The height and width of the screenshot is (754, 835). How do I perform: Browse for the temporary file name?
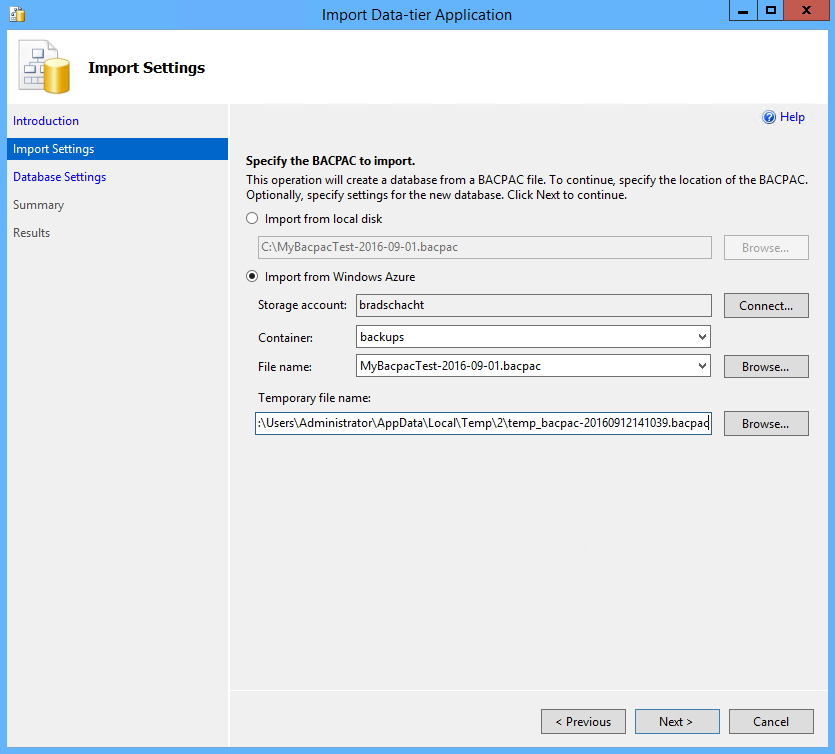(766, 424)
